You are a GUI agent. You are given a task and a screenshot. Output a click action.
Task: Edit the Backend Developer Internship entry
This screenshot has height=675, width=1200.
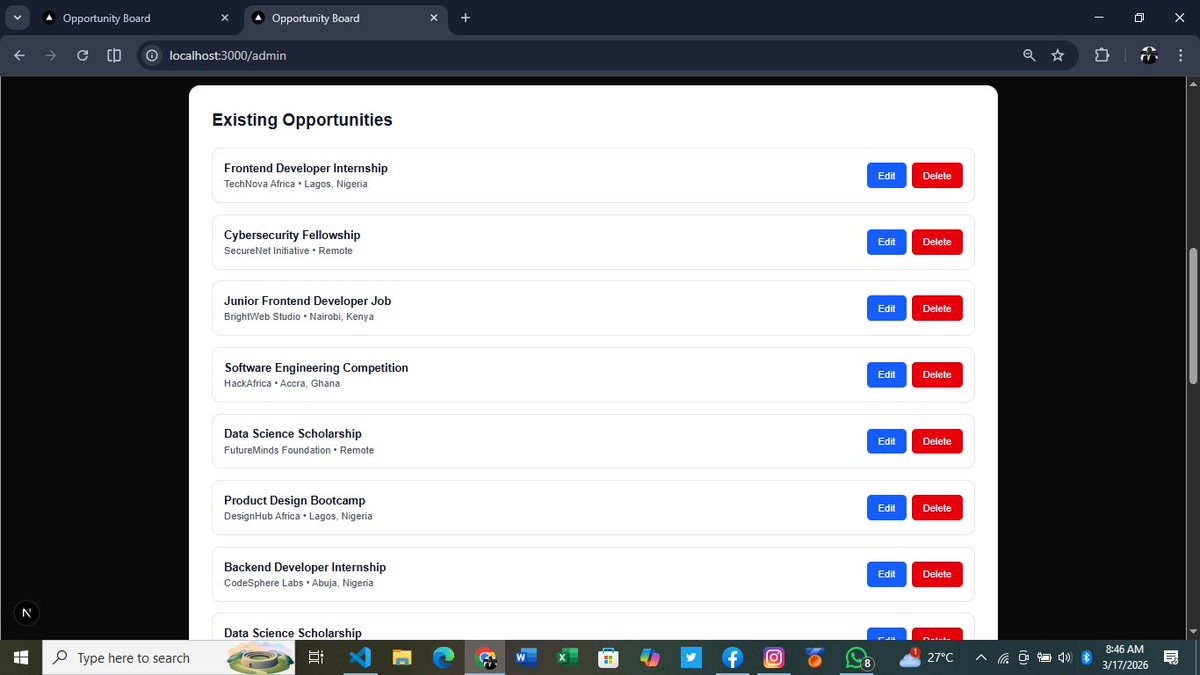(886, 574)
